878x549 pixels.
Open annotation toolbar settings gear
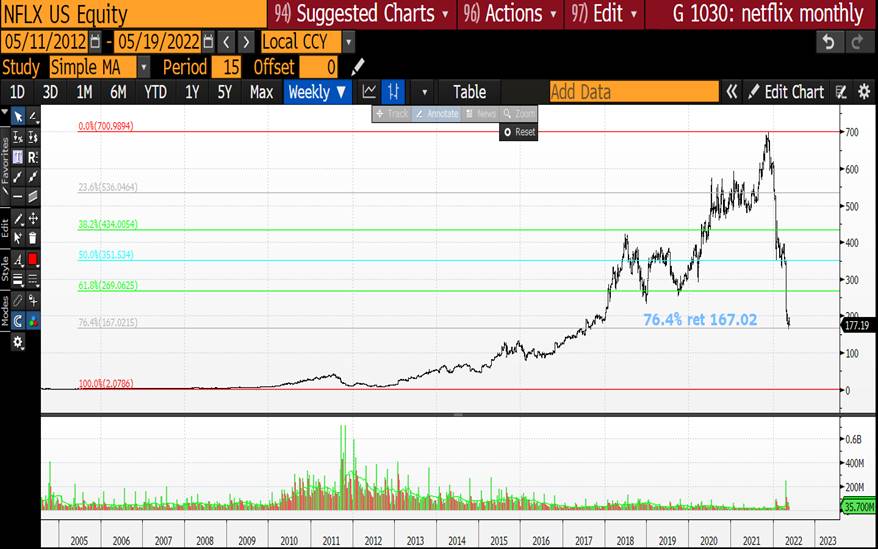[18, 342]
